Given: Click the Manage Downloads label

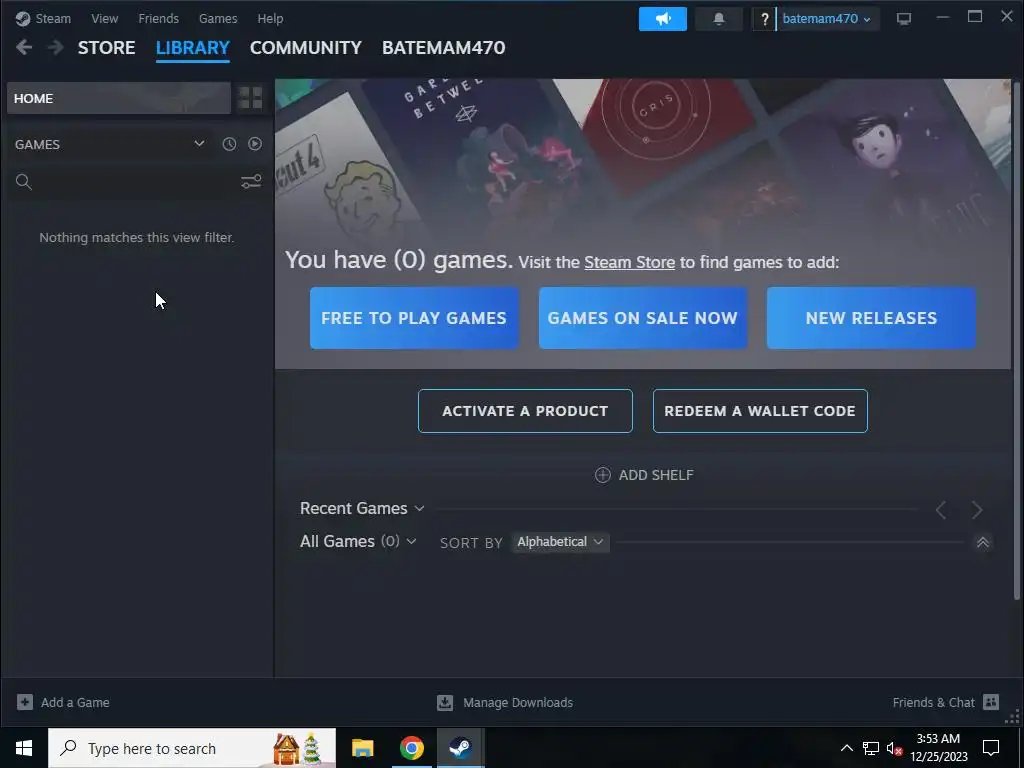Looking at the screenshot, I should [518, 703].
